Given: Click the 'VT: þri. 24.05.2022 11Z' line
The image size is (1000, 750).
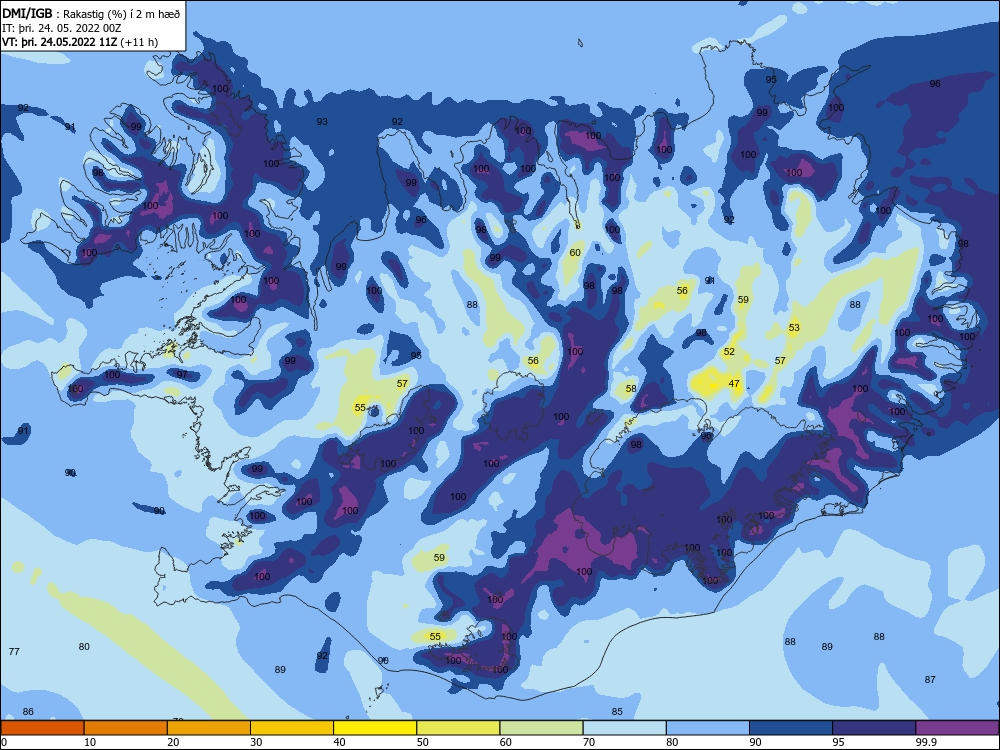Looking at the screenshot, I should click(x=60, y=42).
